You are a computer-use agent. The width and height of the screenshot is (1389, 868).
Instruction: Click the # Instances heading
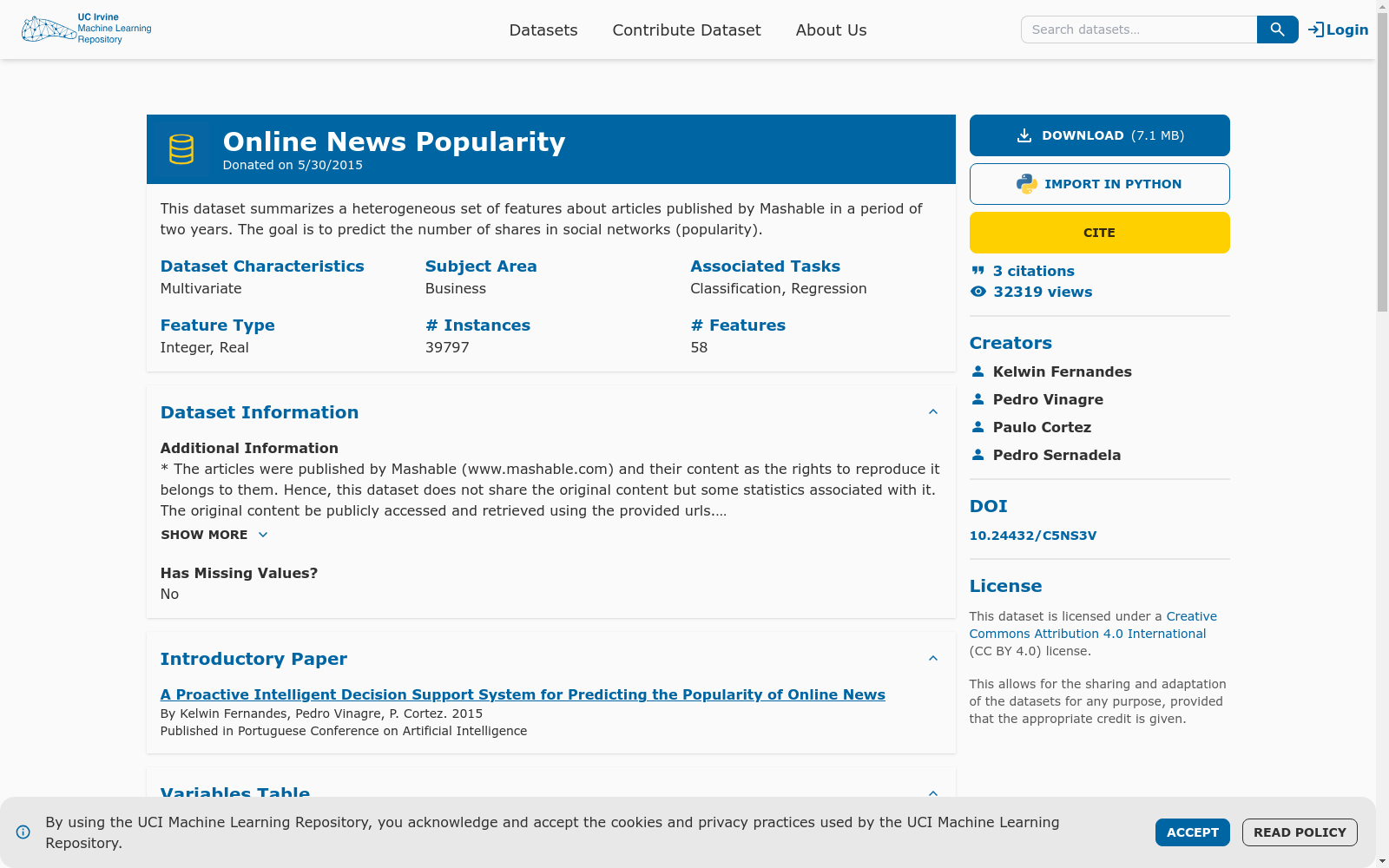(477, 325)
